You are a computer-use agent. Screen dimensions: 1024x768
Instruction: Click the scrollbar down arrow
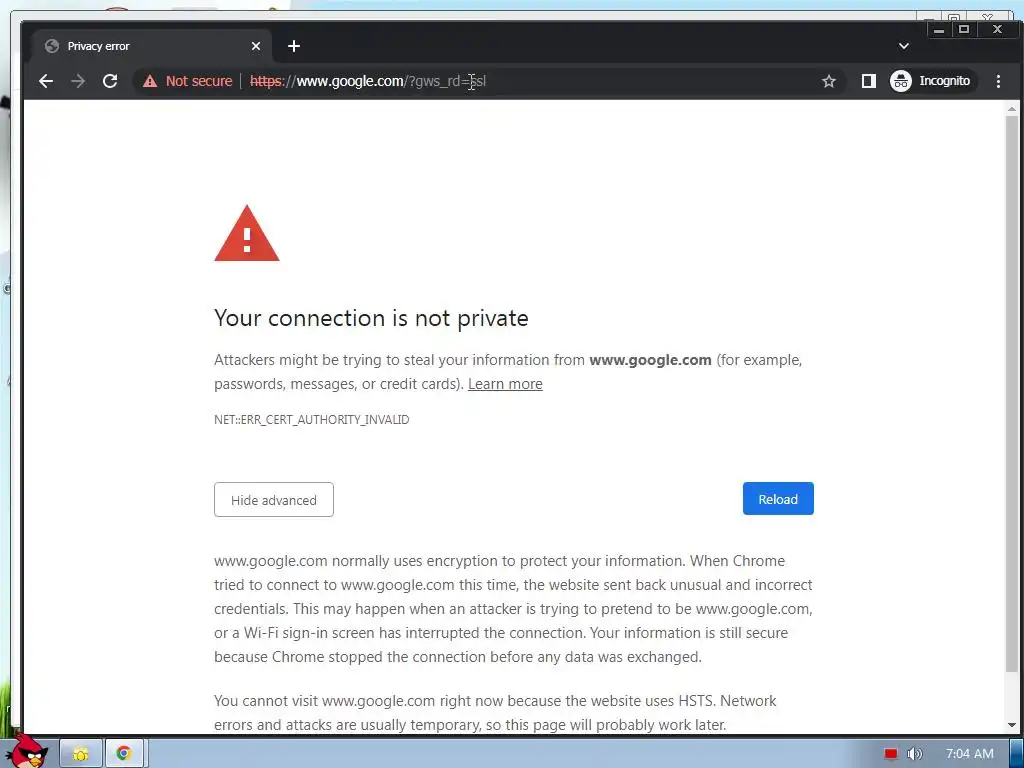(x=1012, y=725)
